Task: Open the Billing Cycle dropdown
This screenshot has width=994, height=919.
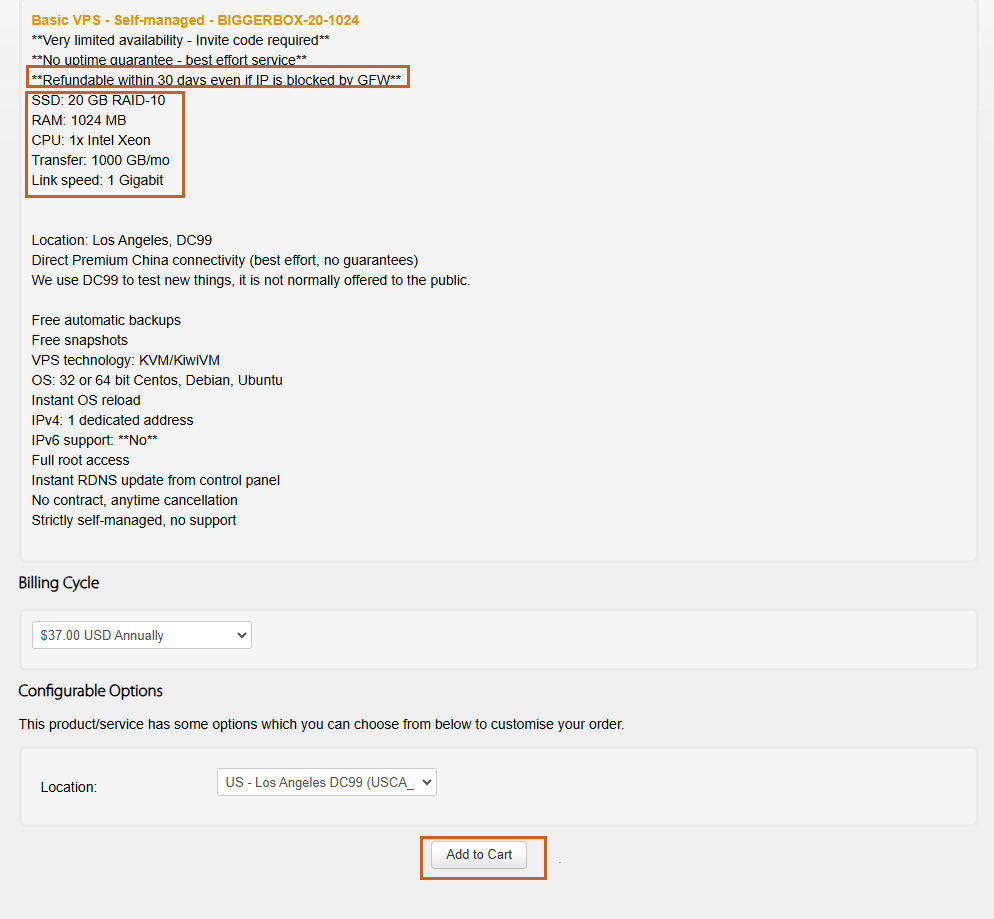Action: pos(142,635)
